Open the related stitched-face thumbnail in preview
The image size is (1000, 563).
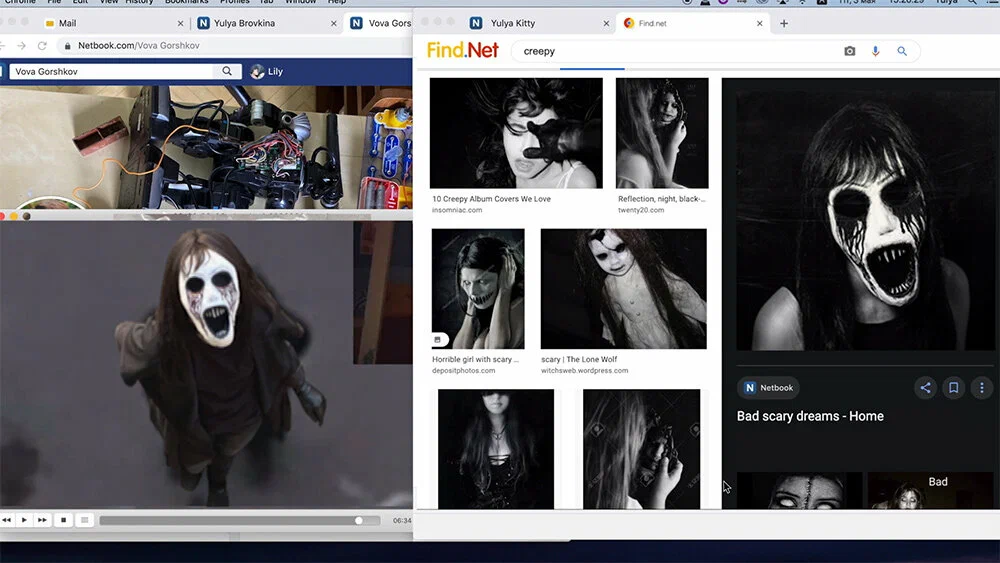click(x=799, y=490)
